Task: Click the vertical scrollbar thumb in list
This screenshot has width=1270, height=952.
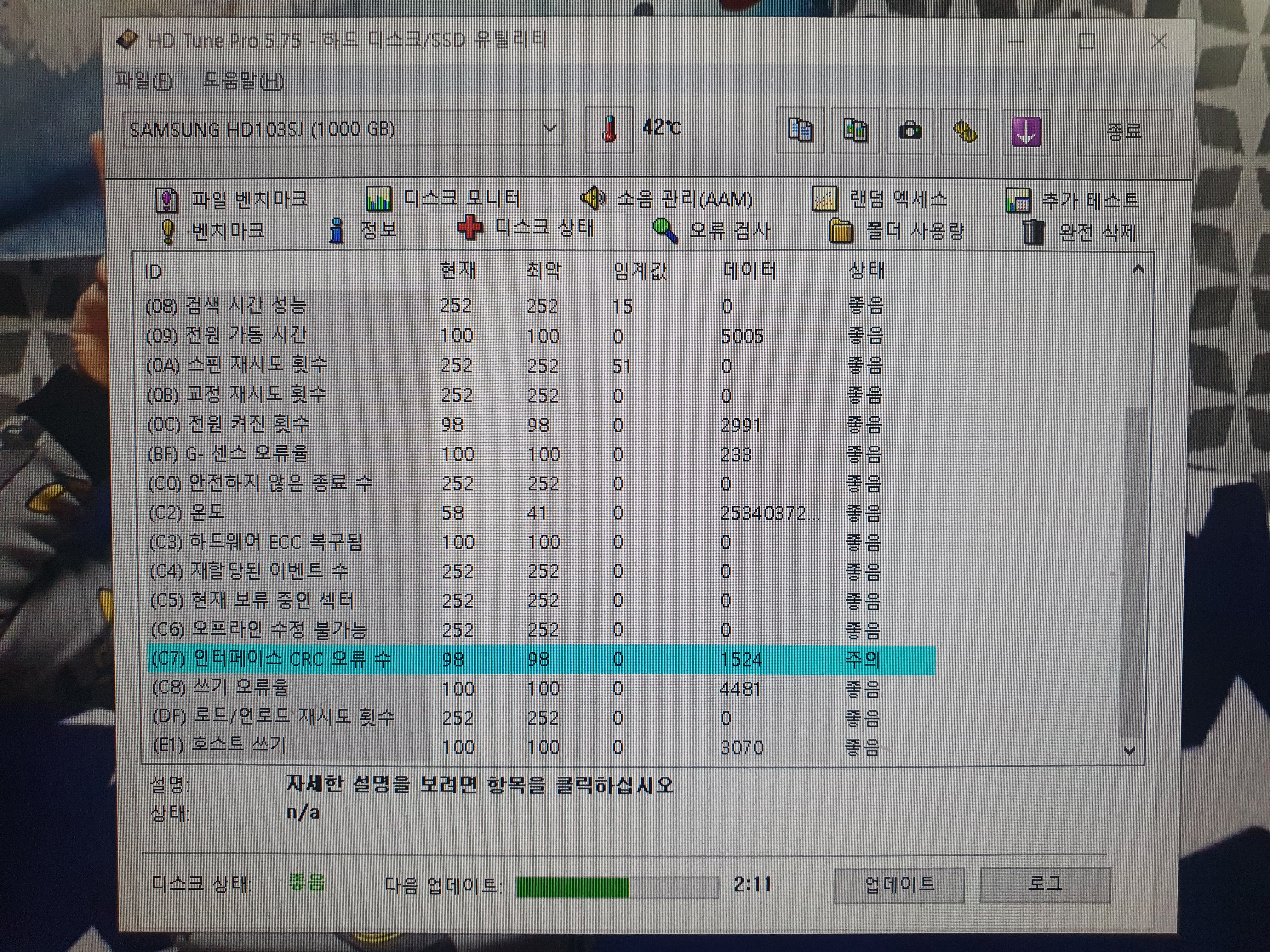Action: click(1133, 573)
